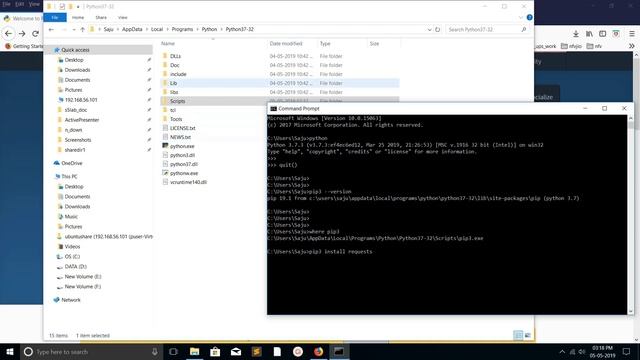640x360 pixels.
Task: Expand the Explorer ribbon chevron
Action: tap(520, 18)
